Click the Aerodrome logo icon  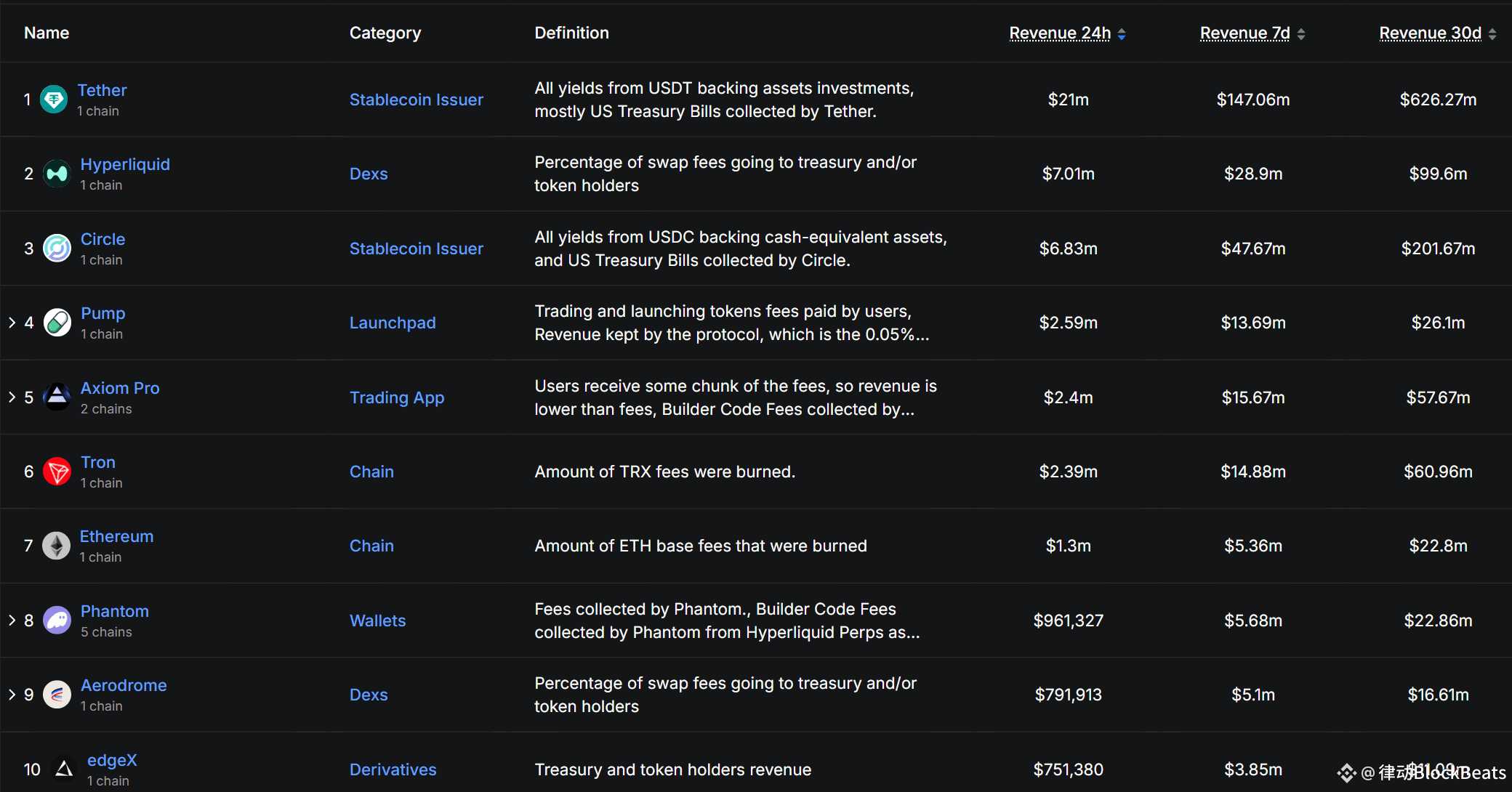[57, 695]
